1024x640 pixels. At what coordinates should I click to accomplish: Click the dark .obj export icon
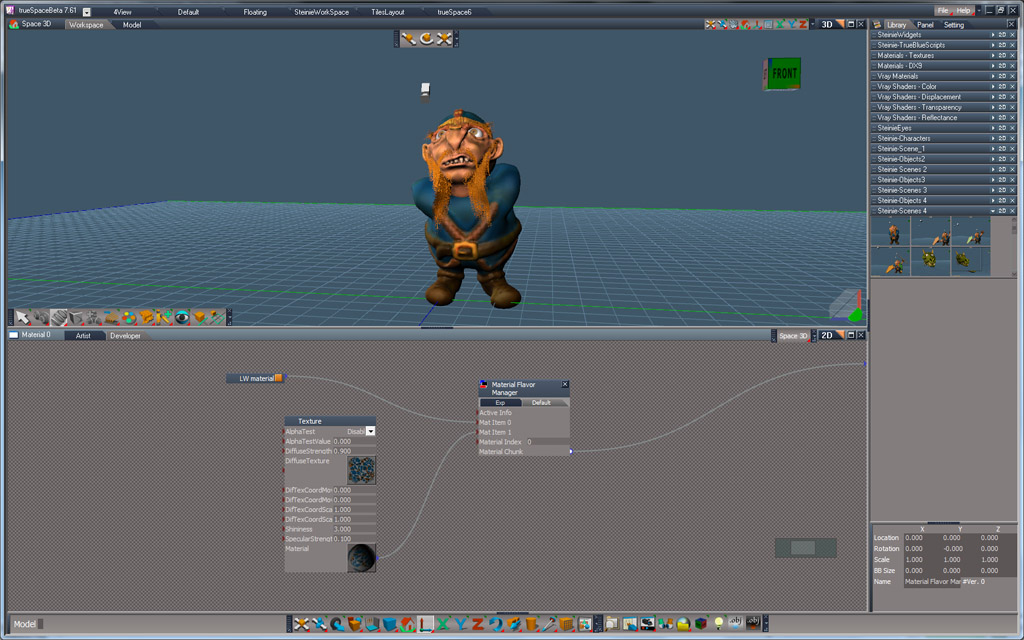pos(753,624)
